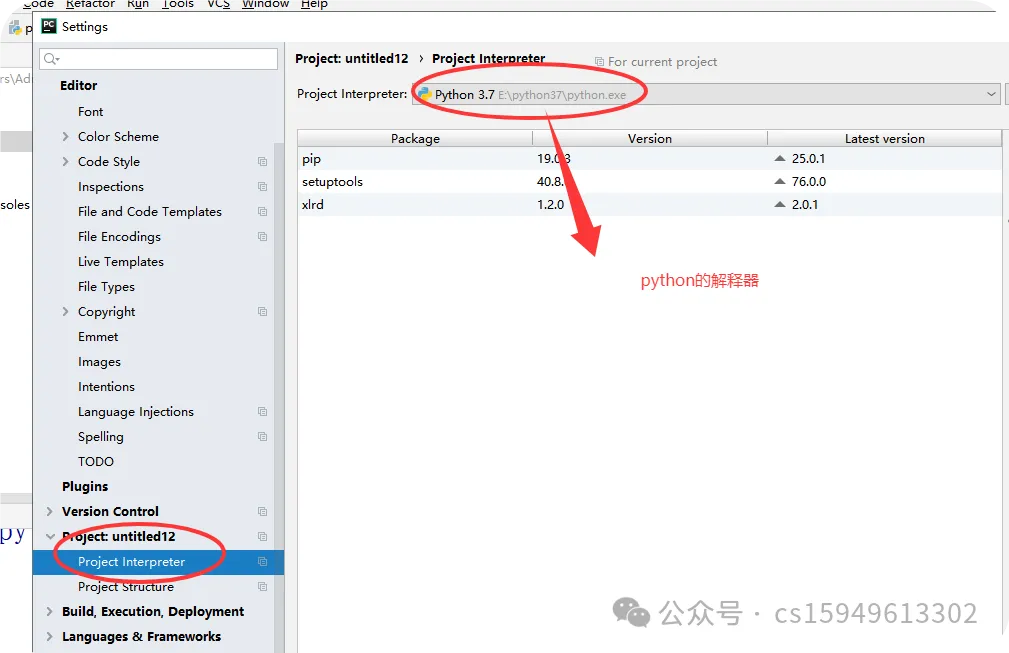Open the Emmet settings
Viewport: 1009px width, 653px height.
[98, 336]
